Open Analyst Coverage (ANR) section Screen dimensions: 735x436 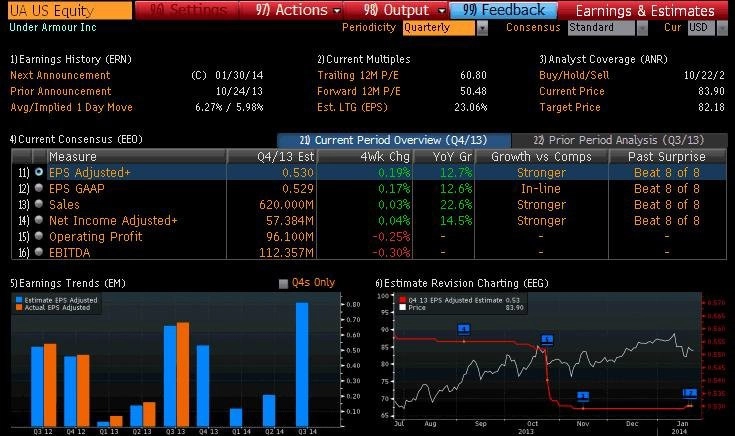pos(603,59)
